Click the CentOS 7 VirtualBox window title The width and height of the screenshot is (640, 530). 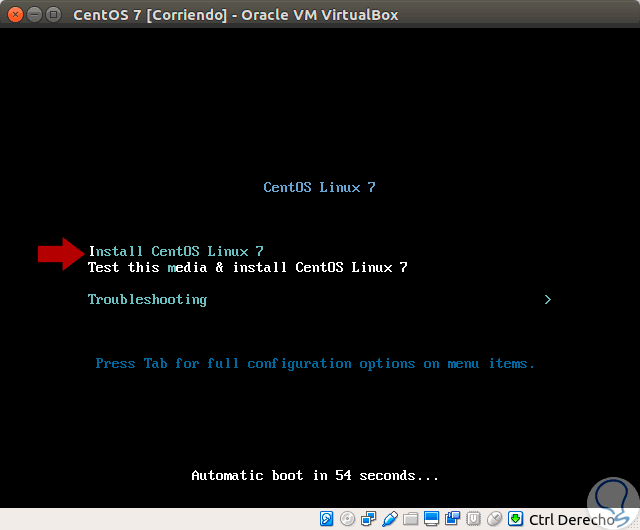tap(236, 15)
